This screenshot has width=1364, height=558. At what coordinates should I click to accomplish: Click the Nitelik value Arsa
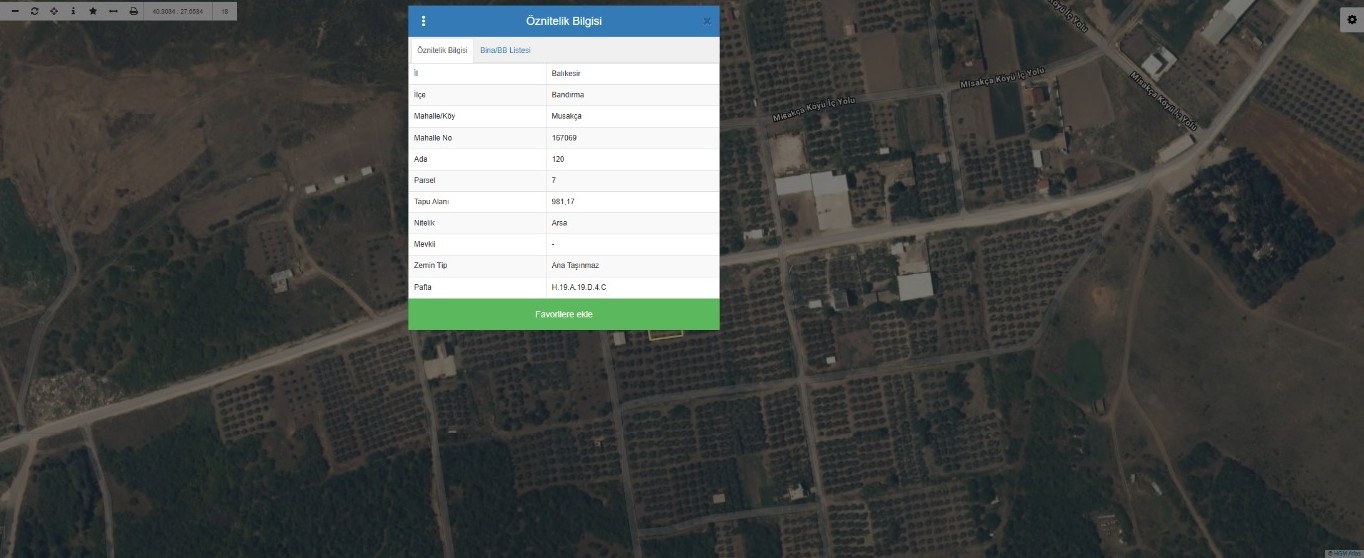(559, 224)
